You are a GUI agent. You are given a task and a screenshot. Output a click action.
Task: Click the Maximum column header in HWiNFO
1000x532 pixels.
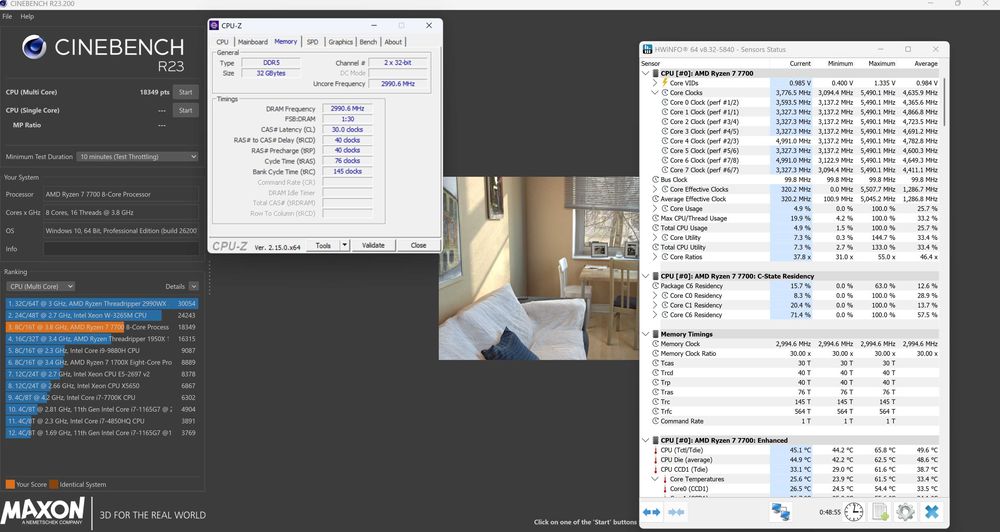click(x=881, y=64)
